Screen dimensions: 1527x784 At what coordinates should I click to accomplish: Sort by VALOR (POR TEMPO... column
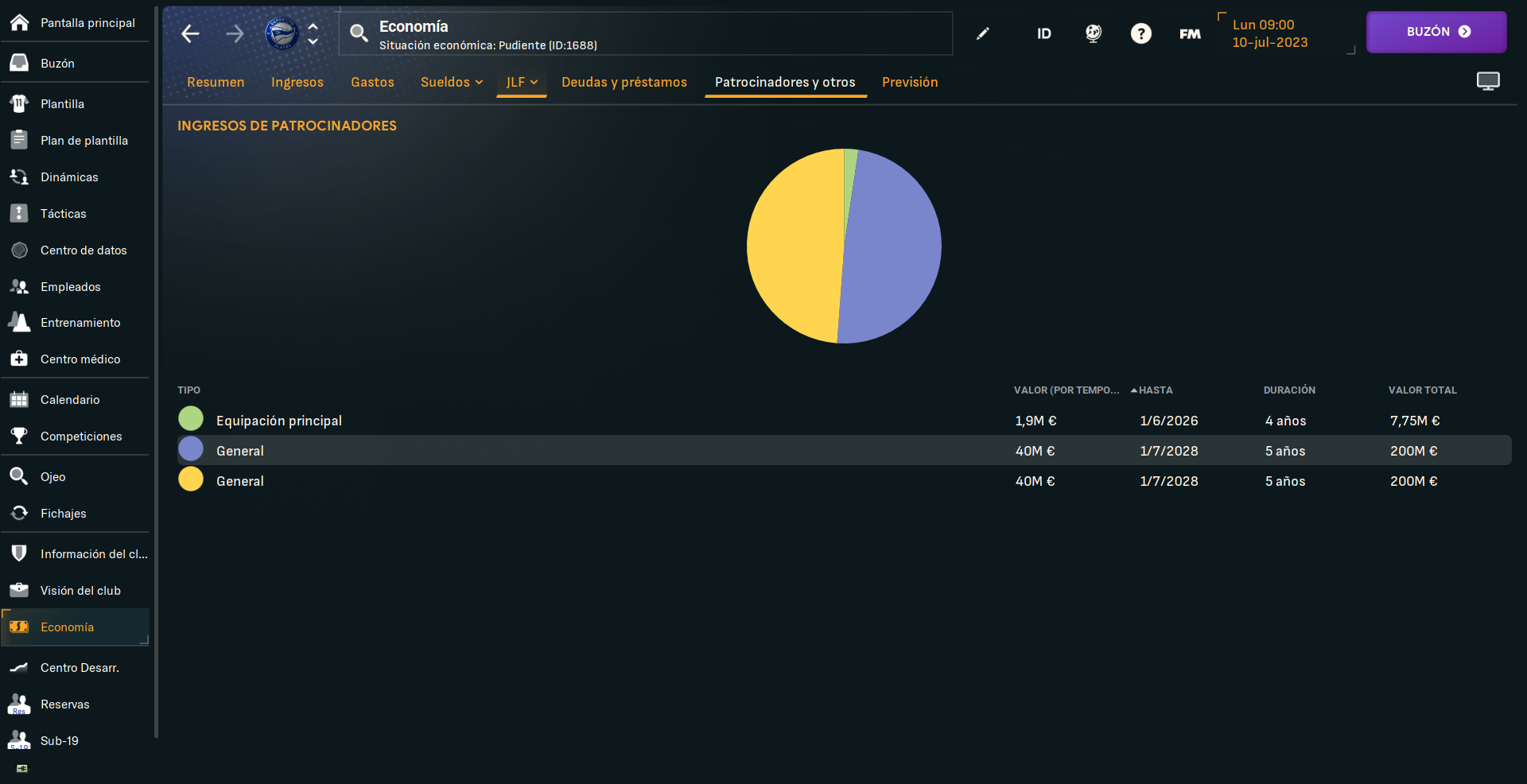(x=1066, y=390)
